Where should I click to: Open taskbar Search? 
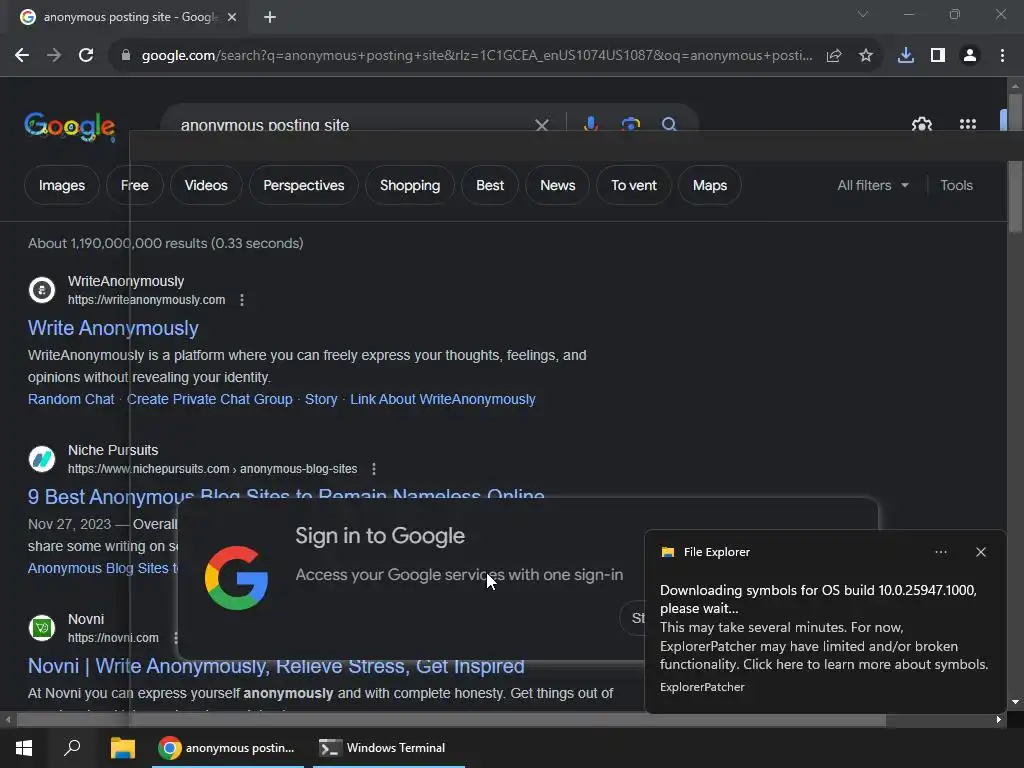[72, 748]
